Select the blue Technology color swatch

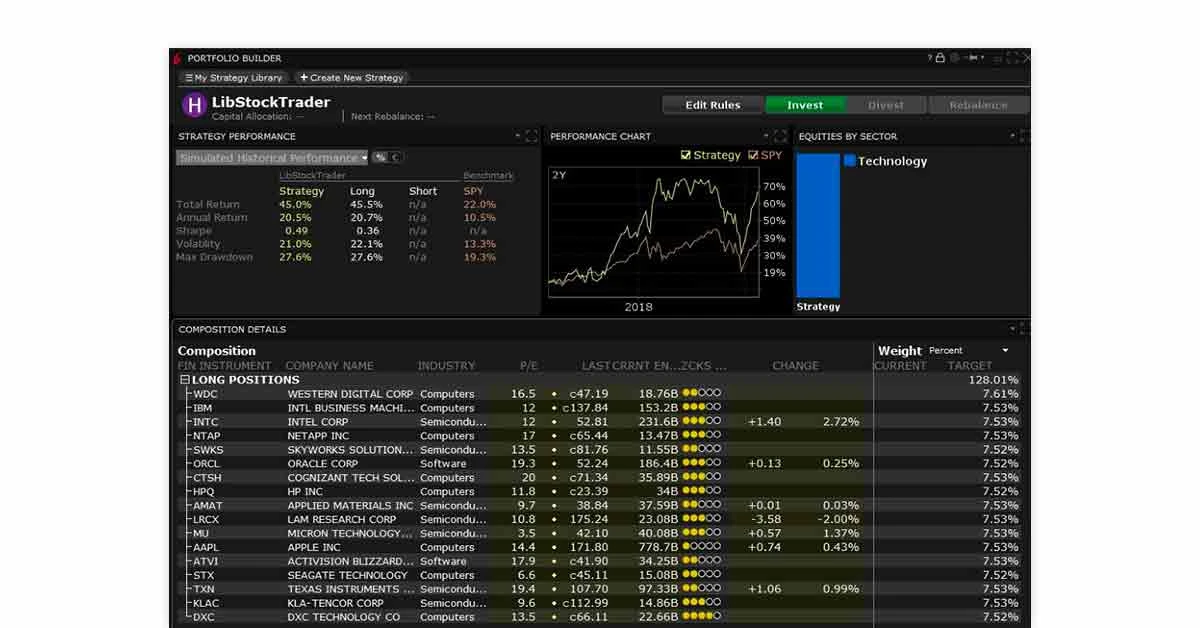point(850,160)
